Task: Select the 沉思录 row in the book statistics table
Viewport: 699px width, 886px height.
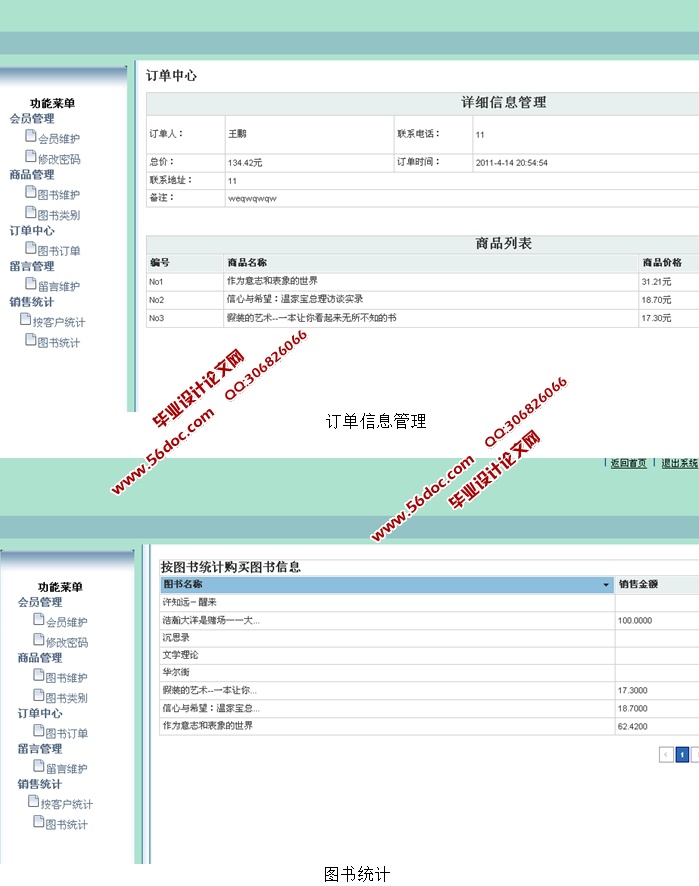Action: click(387, 637)
